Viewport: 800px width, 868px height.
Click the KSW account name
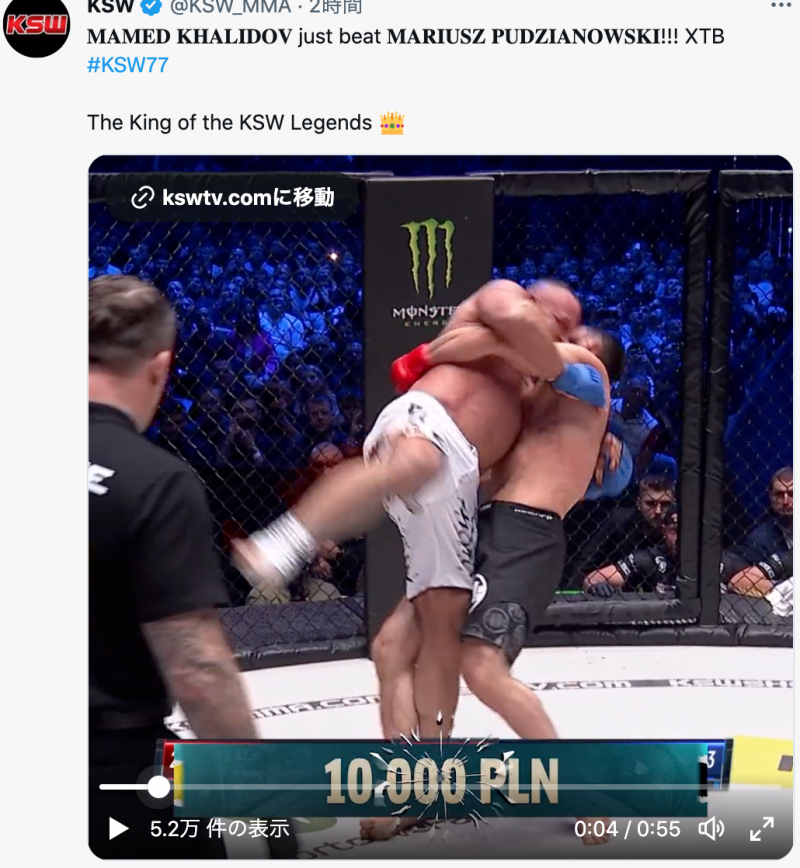(x=111, y=7)
